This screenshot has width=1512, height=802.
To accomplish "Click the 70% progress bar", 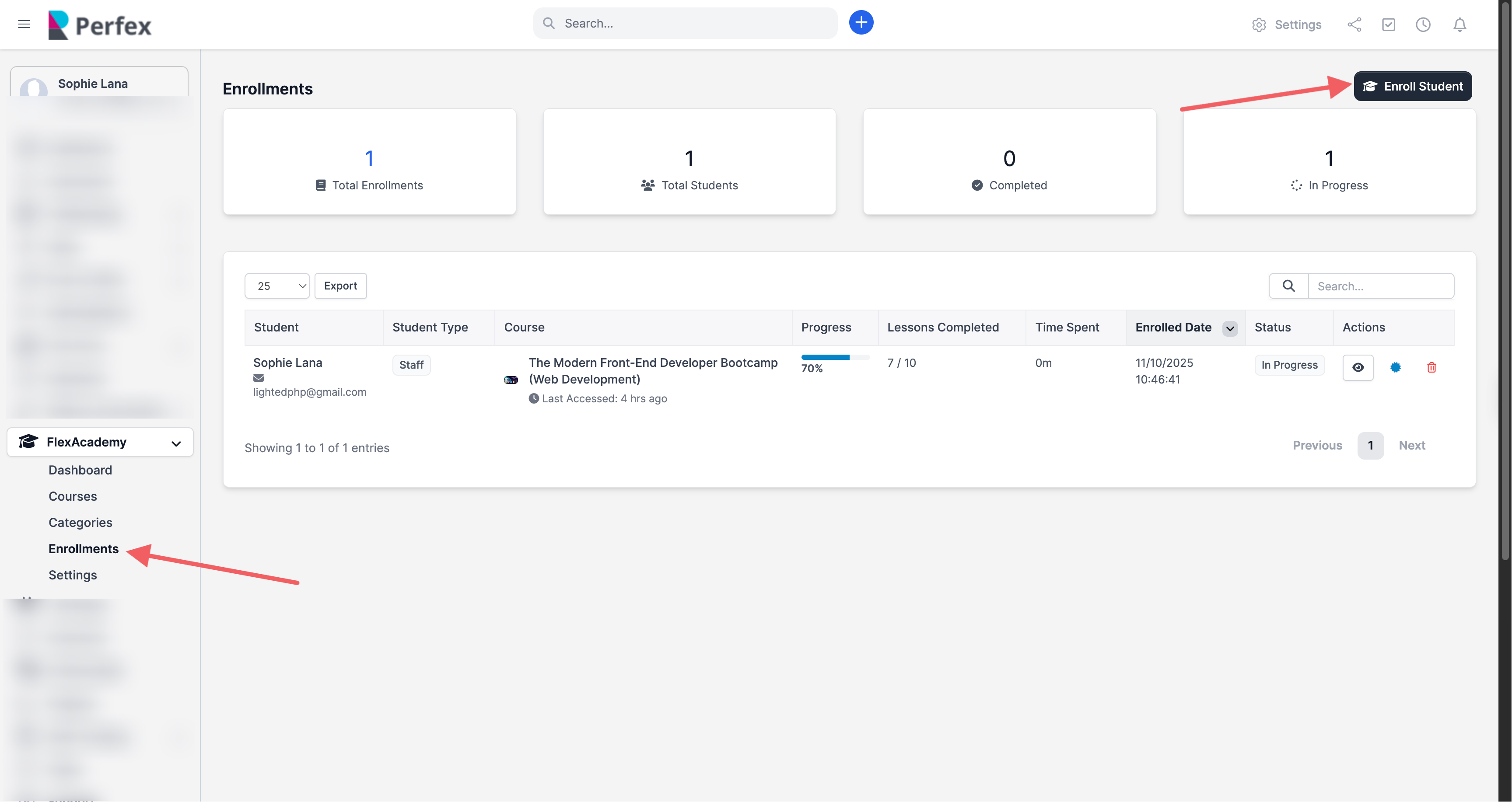I will tap(835, 357).
